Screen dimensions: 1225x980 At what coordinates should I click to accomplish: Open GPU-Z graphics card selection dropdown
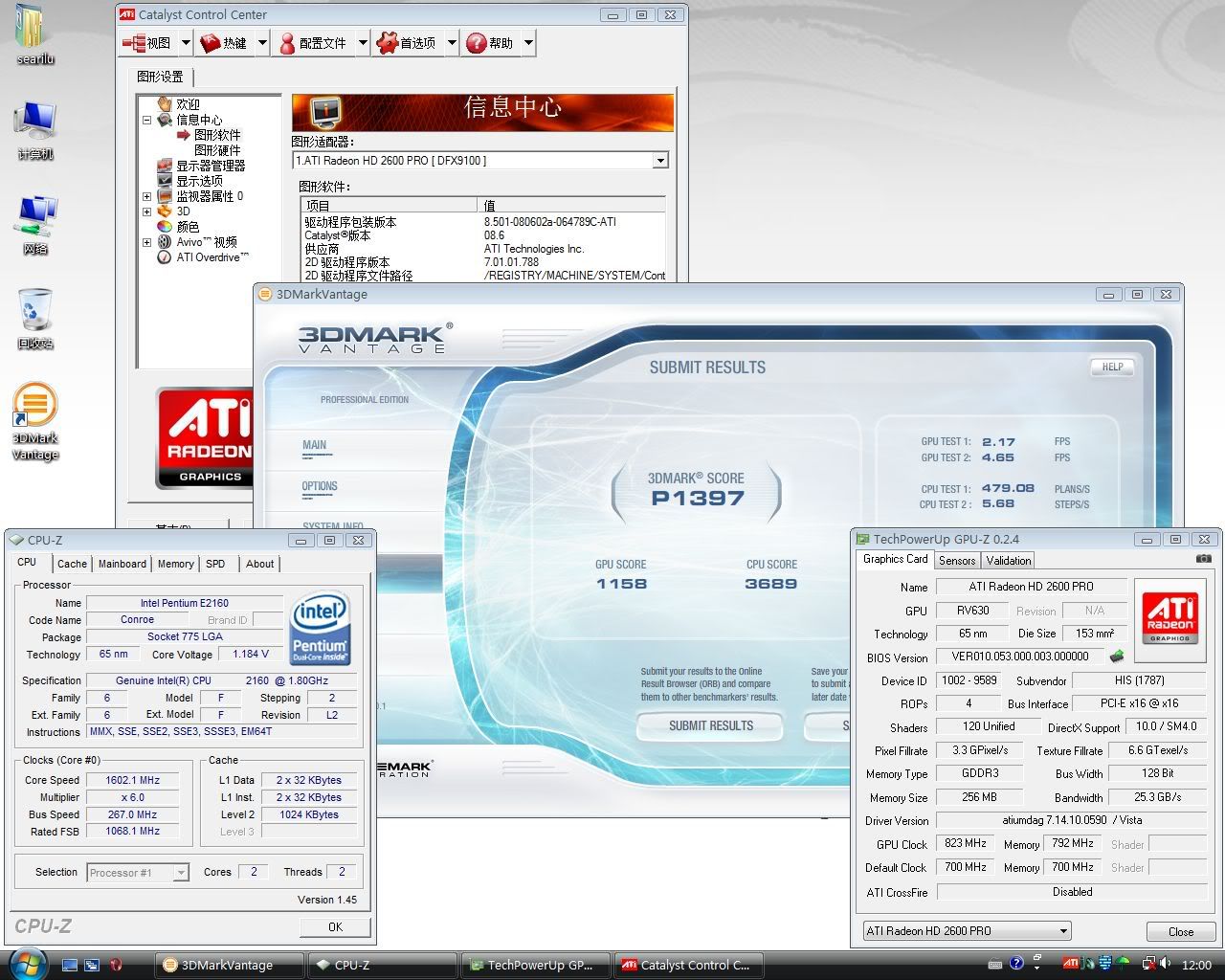[1063, 931]
